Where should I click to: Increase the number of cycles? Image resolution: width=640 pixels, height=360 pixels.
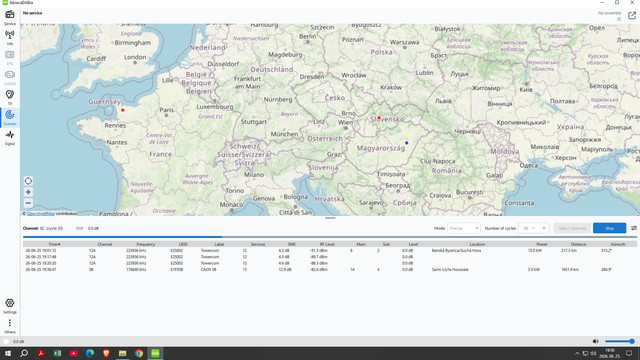(544, 228)
